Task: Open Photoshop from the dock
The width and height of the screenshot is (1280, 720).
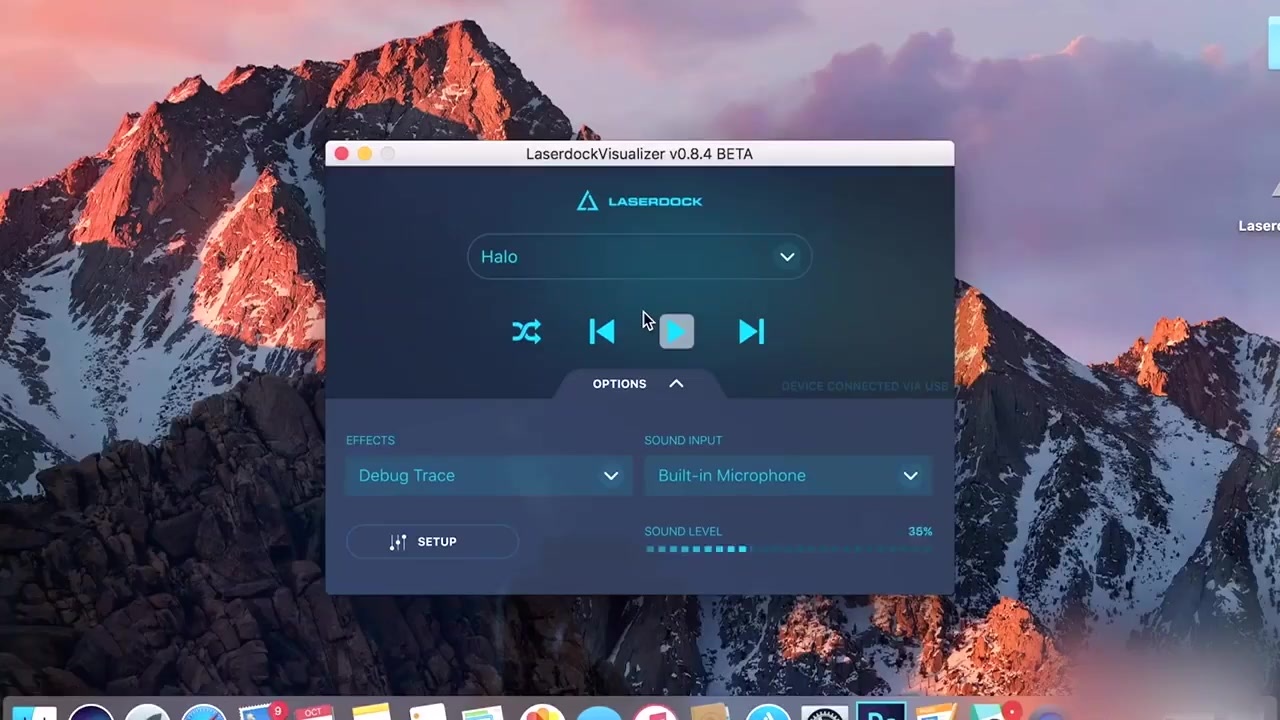Action: coord(881,712)
